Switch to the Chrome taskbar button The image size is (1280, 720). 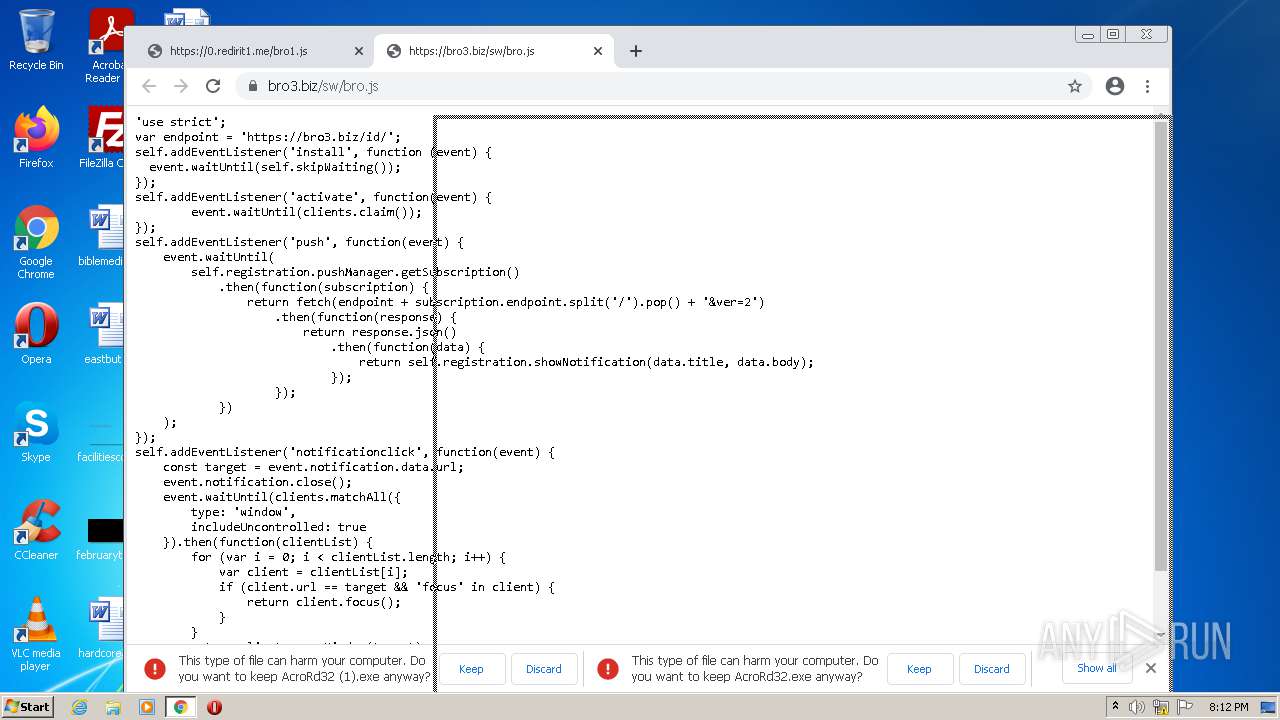tap(181, 707)
